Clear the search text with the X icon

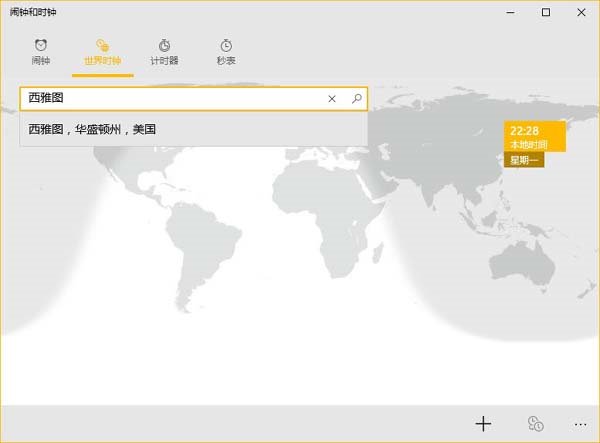click(333, 99)
